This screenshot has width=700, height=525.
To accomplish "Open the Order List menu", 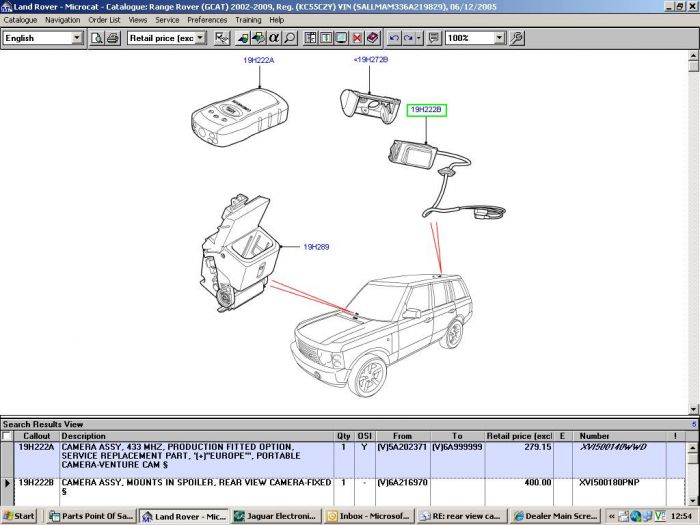I will (x=104, y=20).
